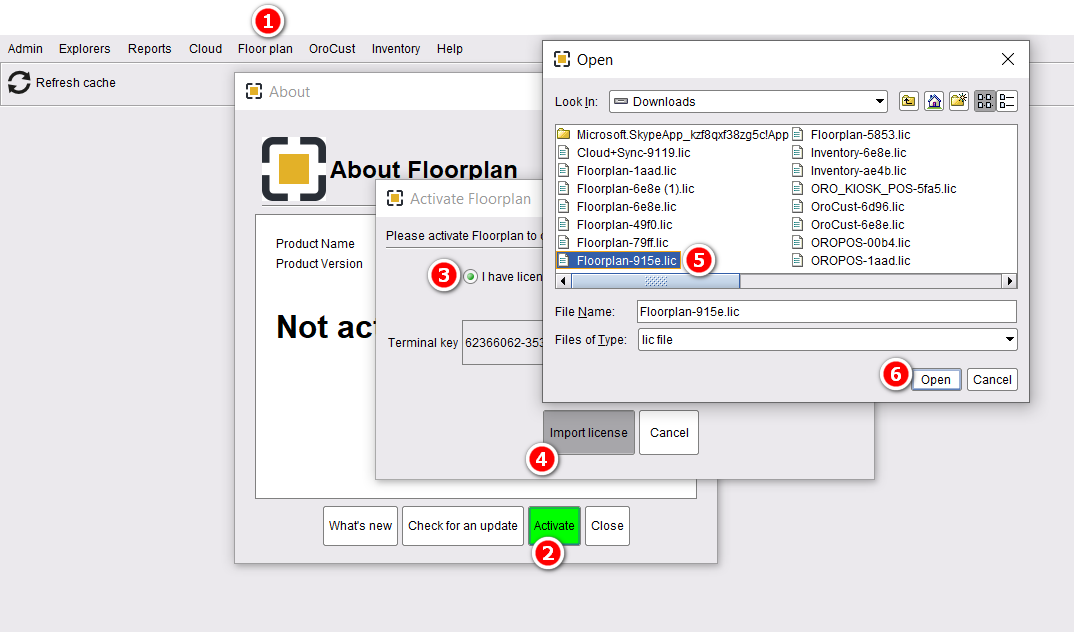
Task: Cancel the Open file dialog
Action: [x=992, y=379]
